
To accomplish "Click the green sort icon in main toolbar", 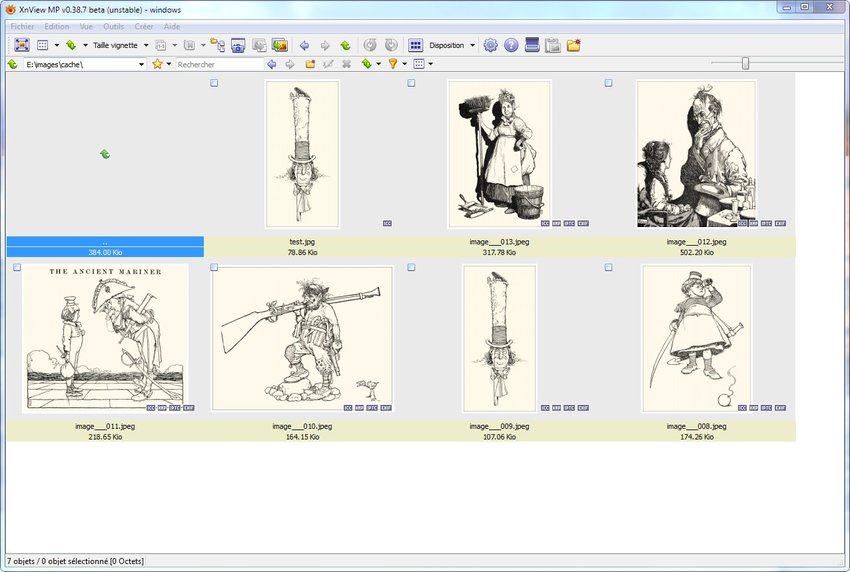I will (x=71, y=45).
